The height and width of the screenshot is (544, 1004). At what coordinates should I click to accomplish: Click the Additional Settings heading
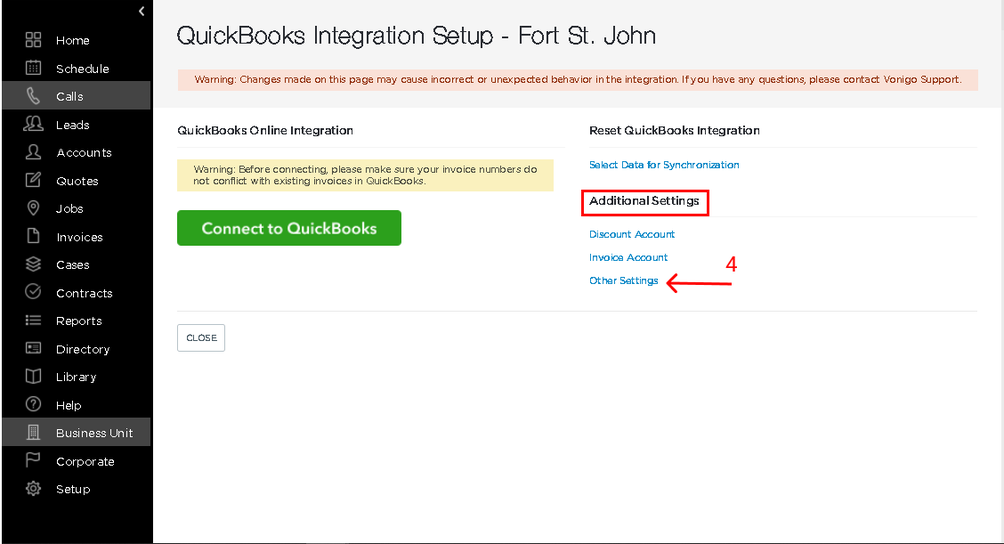click(x=644, y=201)
